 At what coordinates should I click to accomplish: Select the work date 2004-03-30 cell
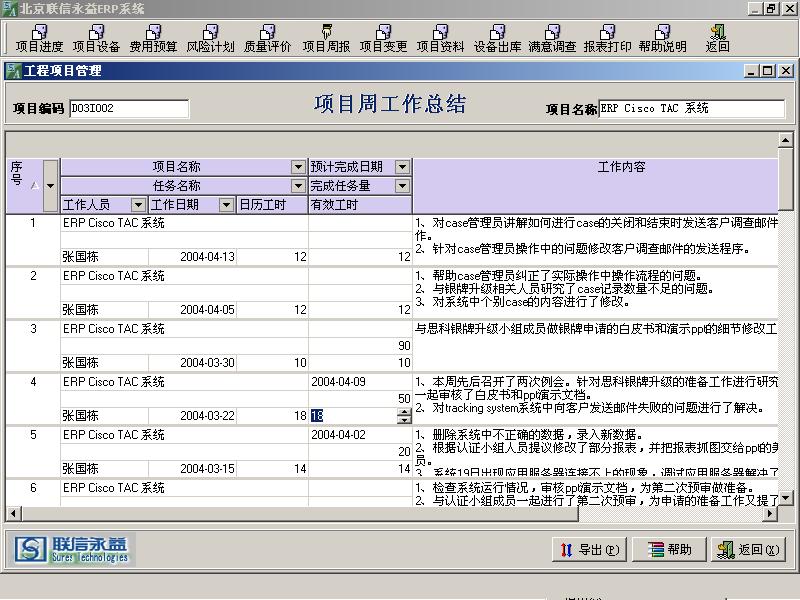click(x=192, y=363)
